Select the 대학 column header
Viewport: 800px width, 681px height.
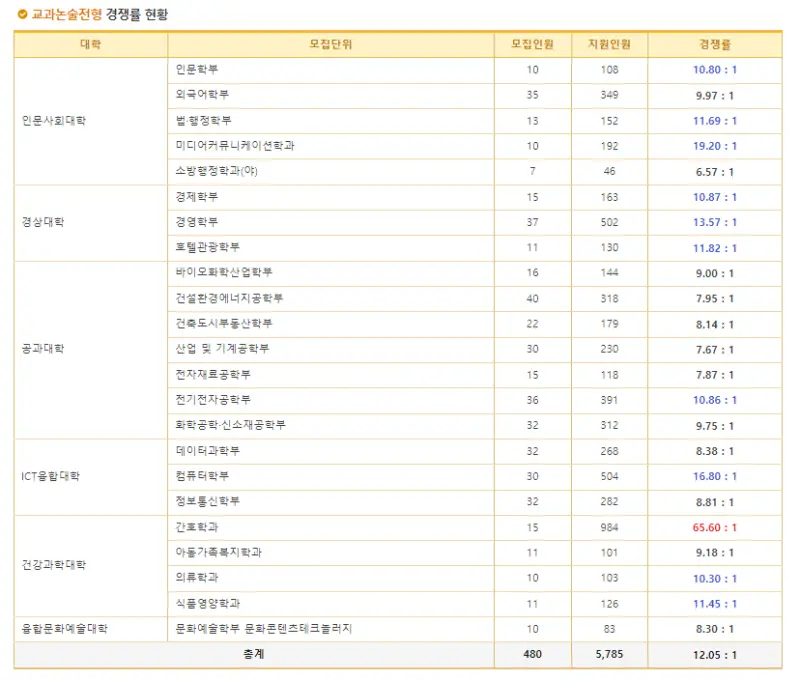click(91, 44)
